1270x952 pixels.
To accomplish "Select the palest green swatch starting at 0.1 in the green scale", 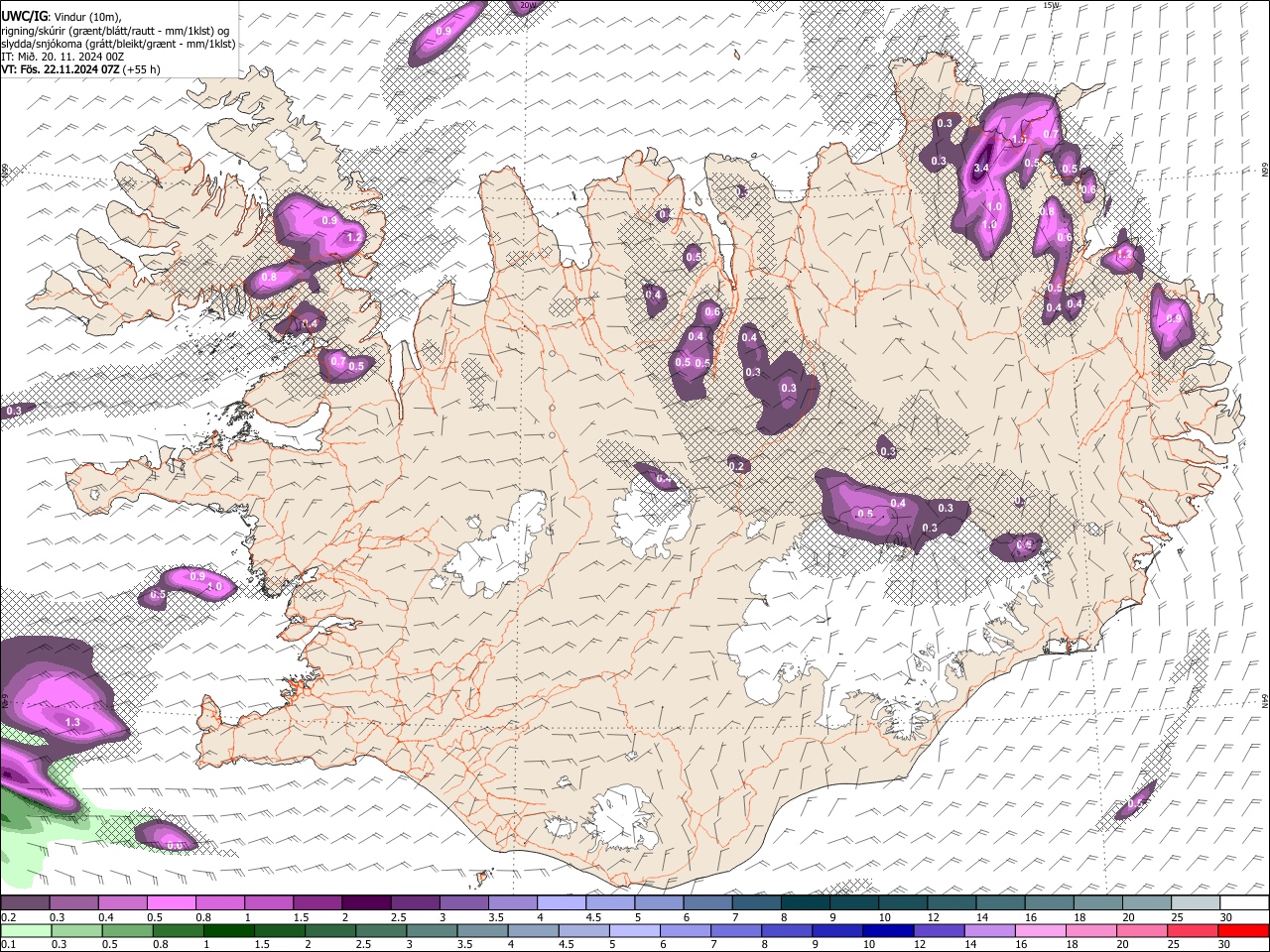I will coord(25,930).
